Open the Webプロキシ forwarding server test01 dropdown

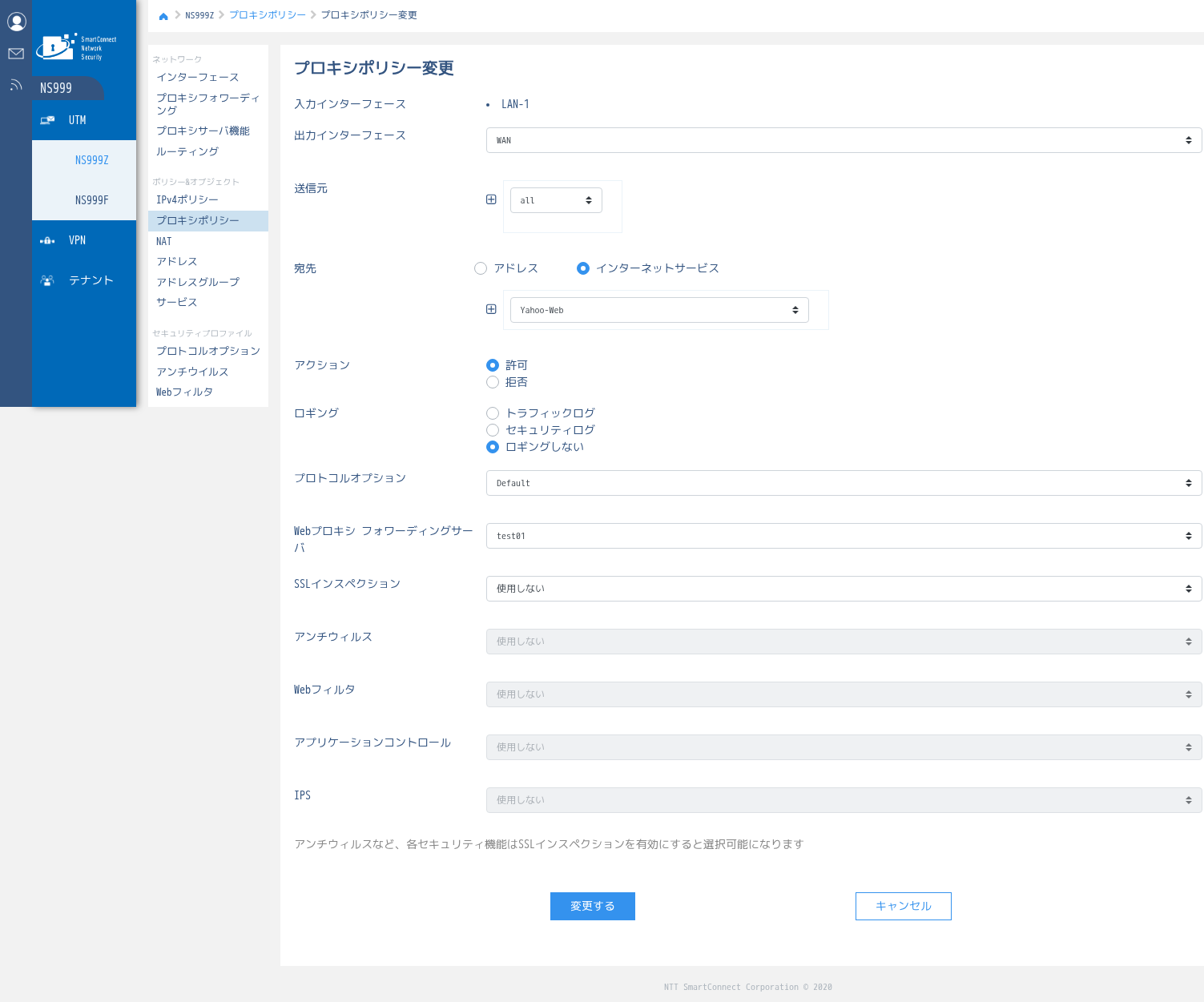tap(844, 536)
